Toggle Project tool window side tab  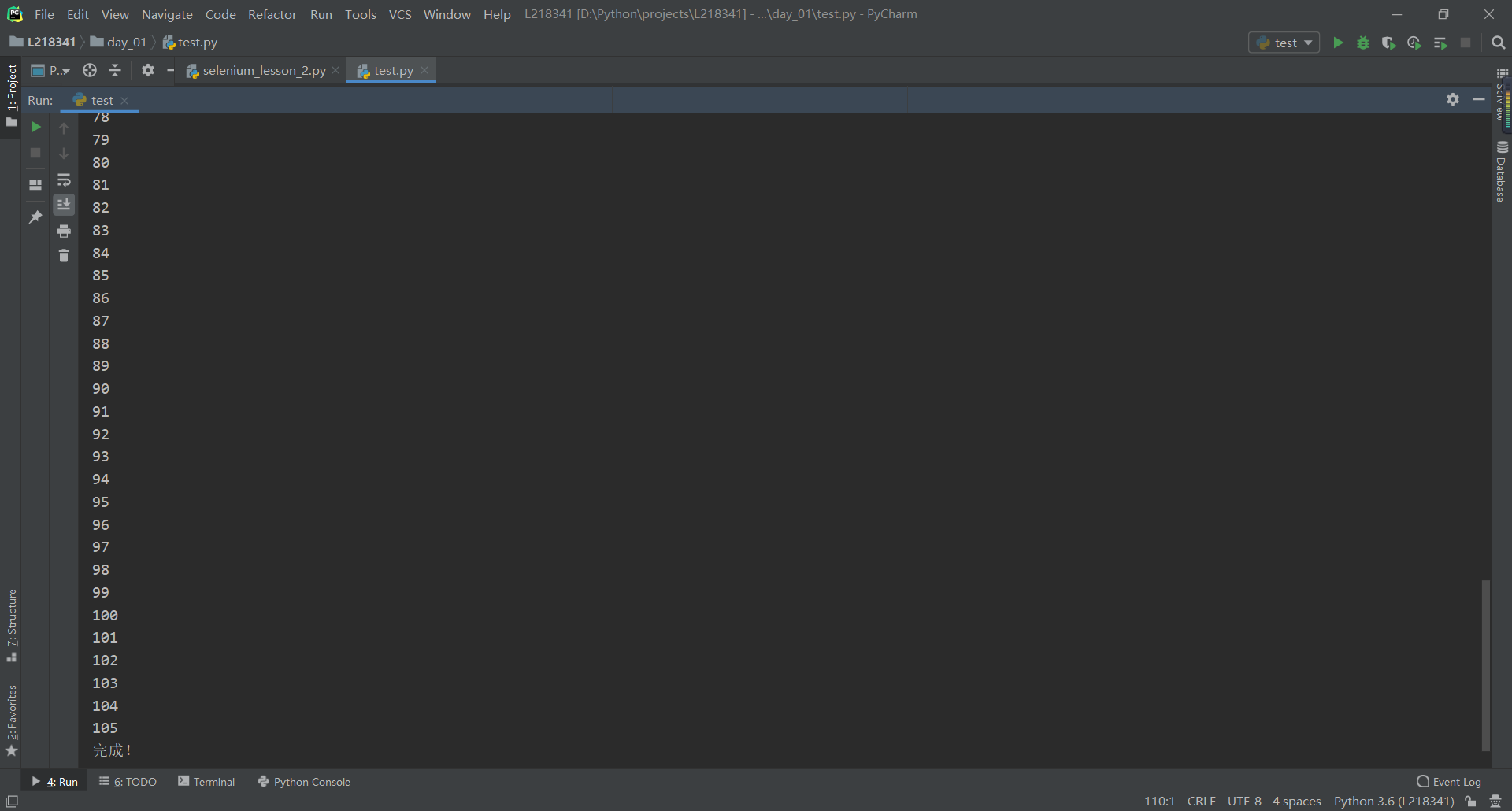[x=11, y=94]
